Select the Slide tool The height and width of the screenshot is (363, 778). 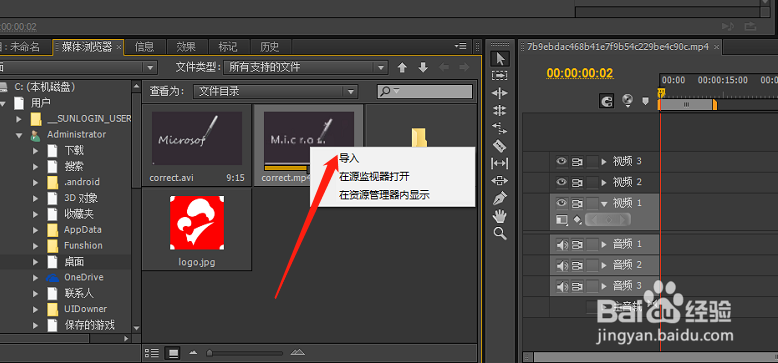(500, 181)
